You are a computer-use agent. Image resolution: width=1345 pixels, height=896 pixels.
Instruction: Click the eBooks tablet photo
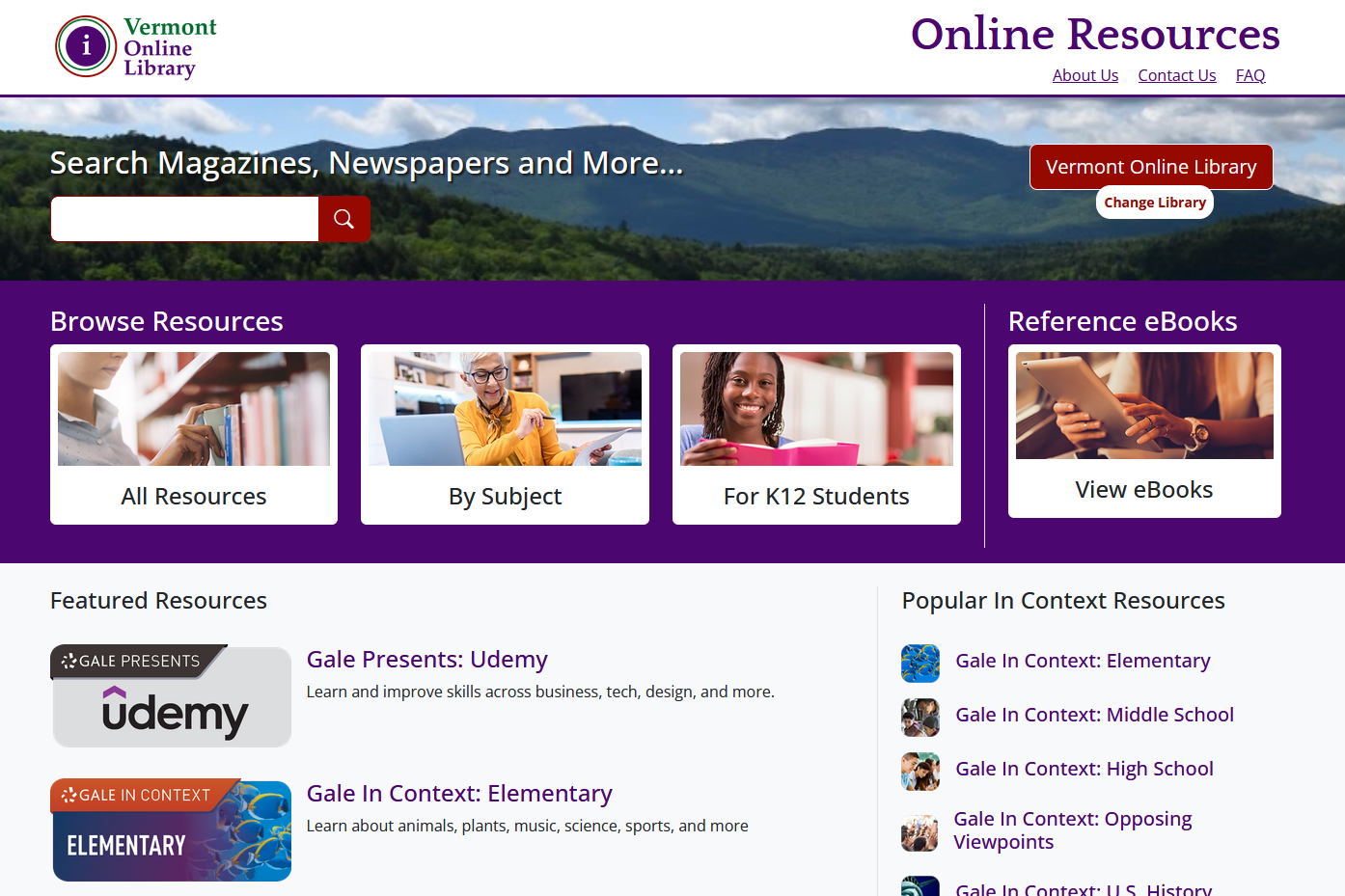pos(1144,405)
